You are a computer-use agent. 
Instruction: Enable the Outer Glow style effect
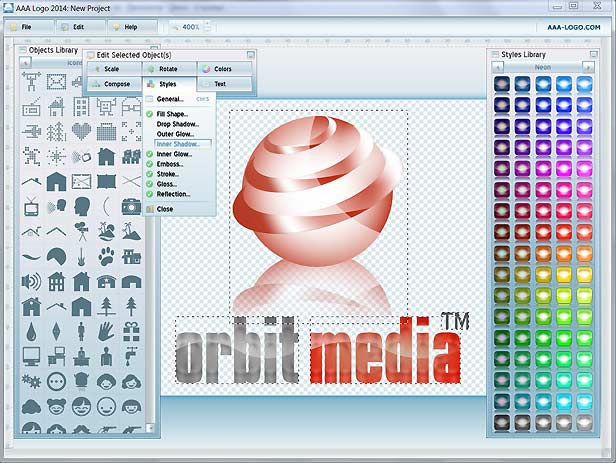(x=175, y=134)
